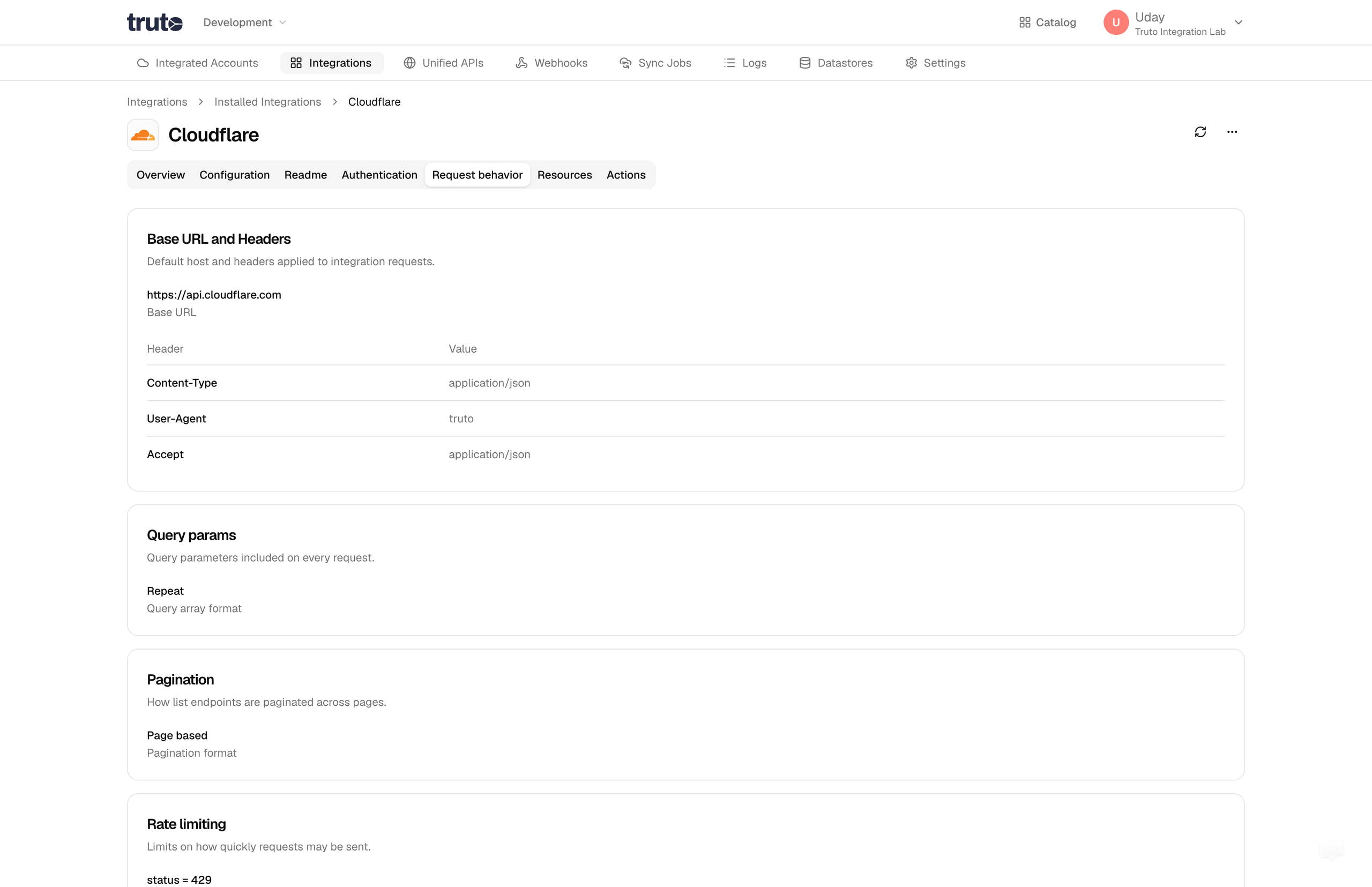Open Sync Jobs section
1372x887 pixels.
[655, 63]
